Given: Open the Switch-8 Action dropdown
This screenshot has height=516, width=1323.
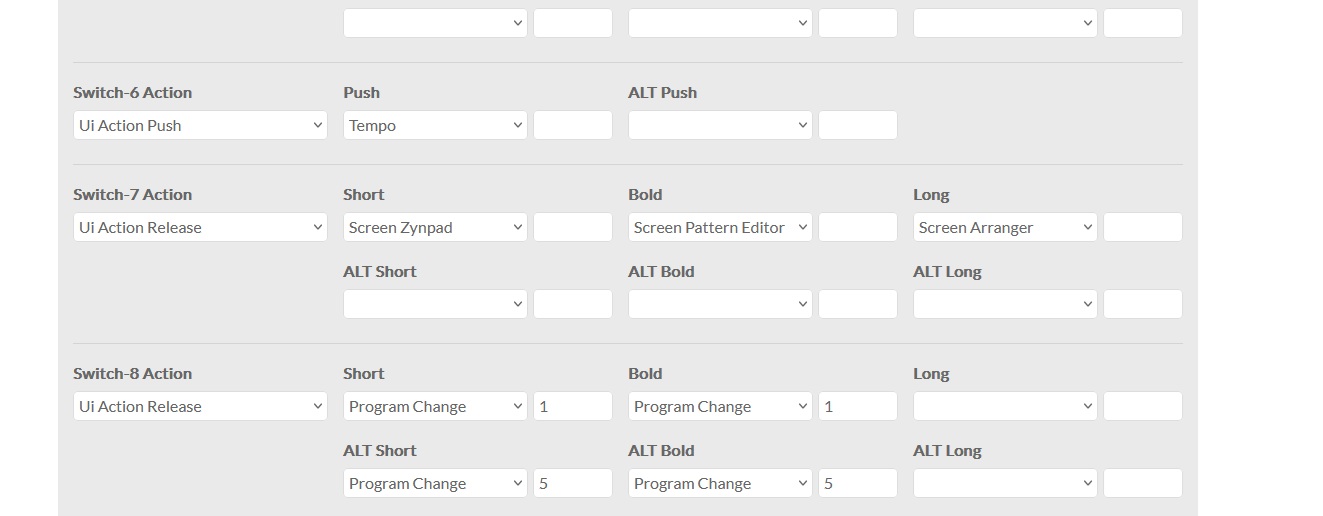Looking at the screenshot, I should tap(200, 406).
